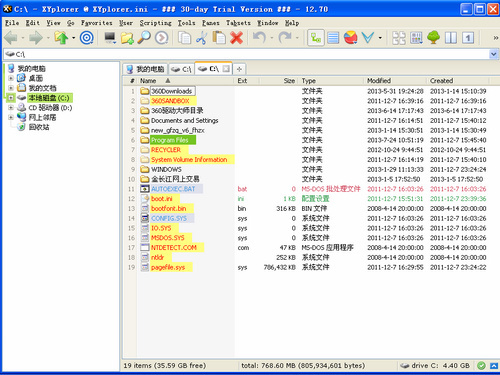Image resolution: width=500 pixels, height=375 pixels.
Task: Click the blue target Hotlist icon
Action: (87, 38)
